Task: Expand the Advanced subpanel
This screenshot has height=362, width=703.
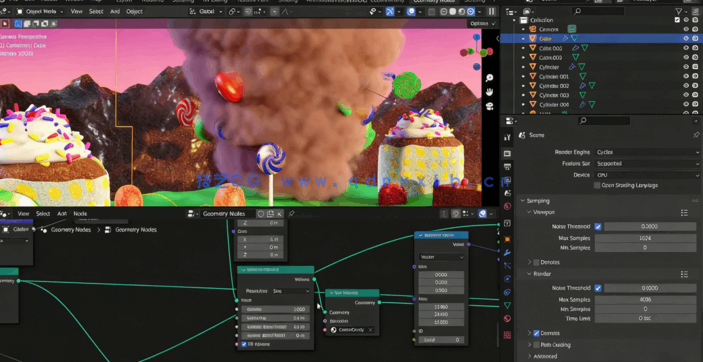Action: tap(529, 357)
